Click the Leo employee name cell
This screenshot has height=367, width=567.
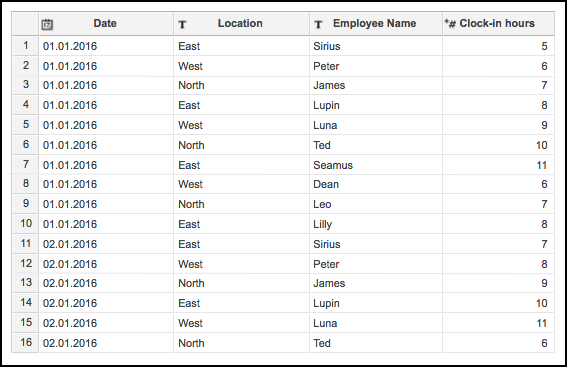(x=376, y=204)
